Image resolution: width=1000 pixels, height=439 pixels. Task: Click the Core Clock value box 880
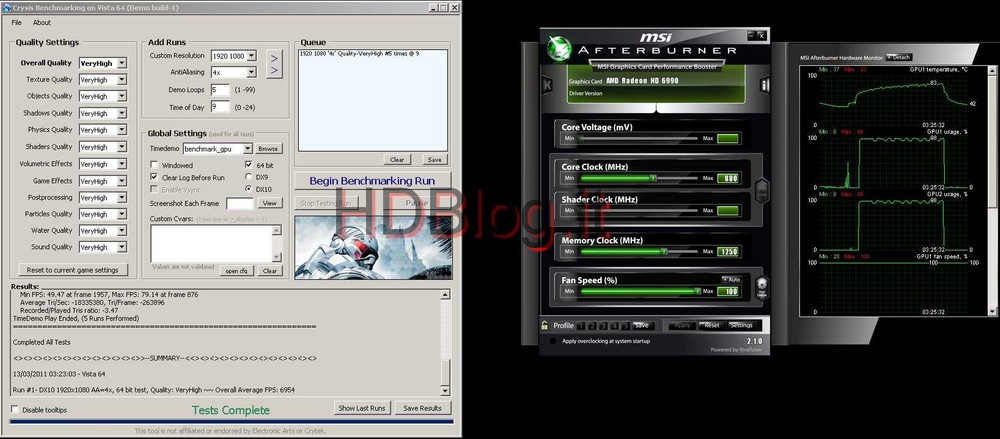click(728, 179)
